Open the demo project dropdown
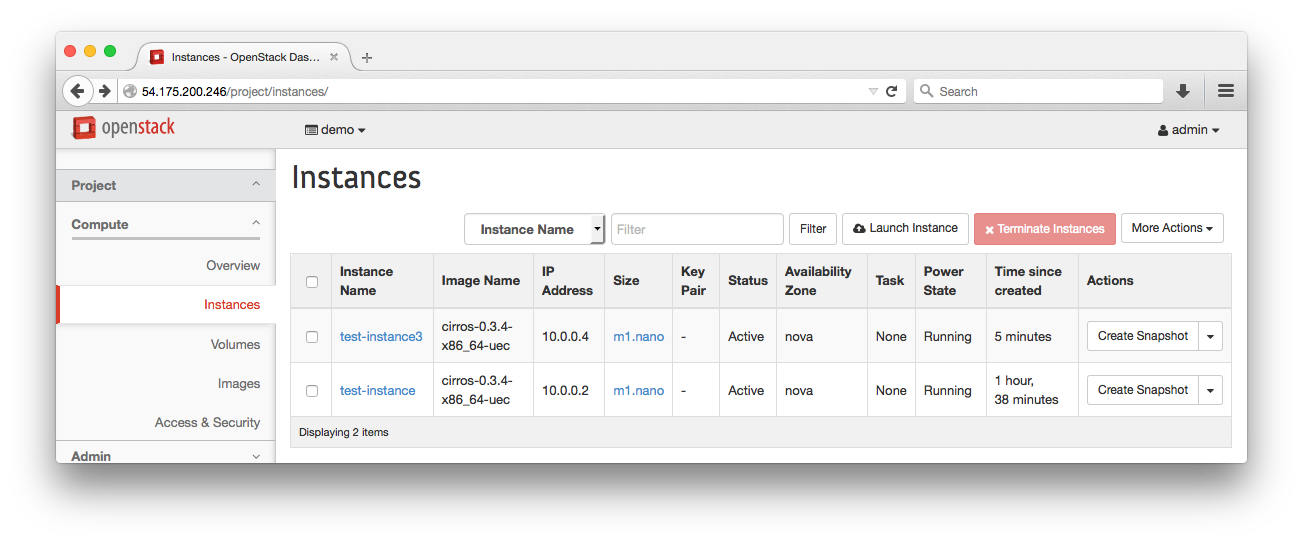The width and height of the screenshot is (1303, 543). click(336, 130)
